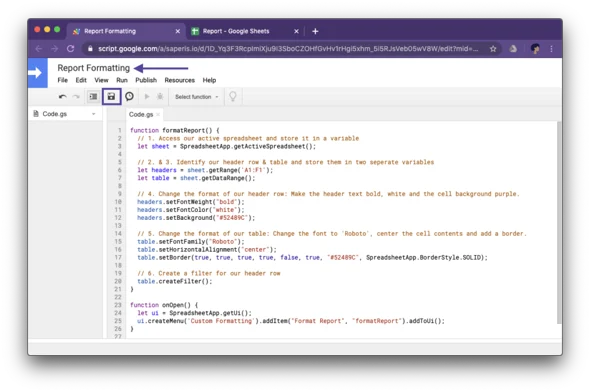Open a new browser tab with plus
The width and height of the screenshot is (590, 392).
[315, 31]
